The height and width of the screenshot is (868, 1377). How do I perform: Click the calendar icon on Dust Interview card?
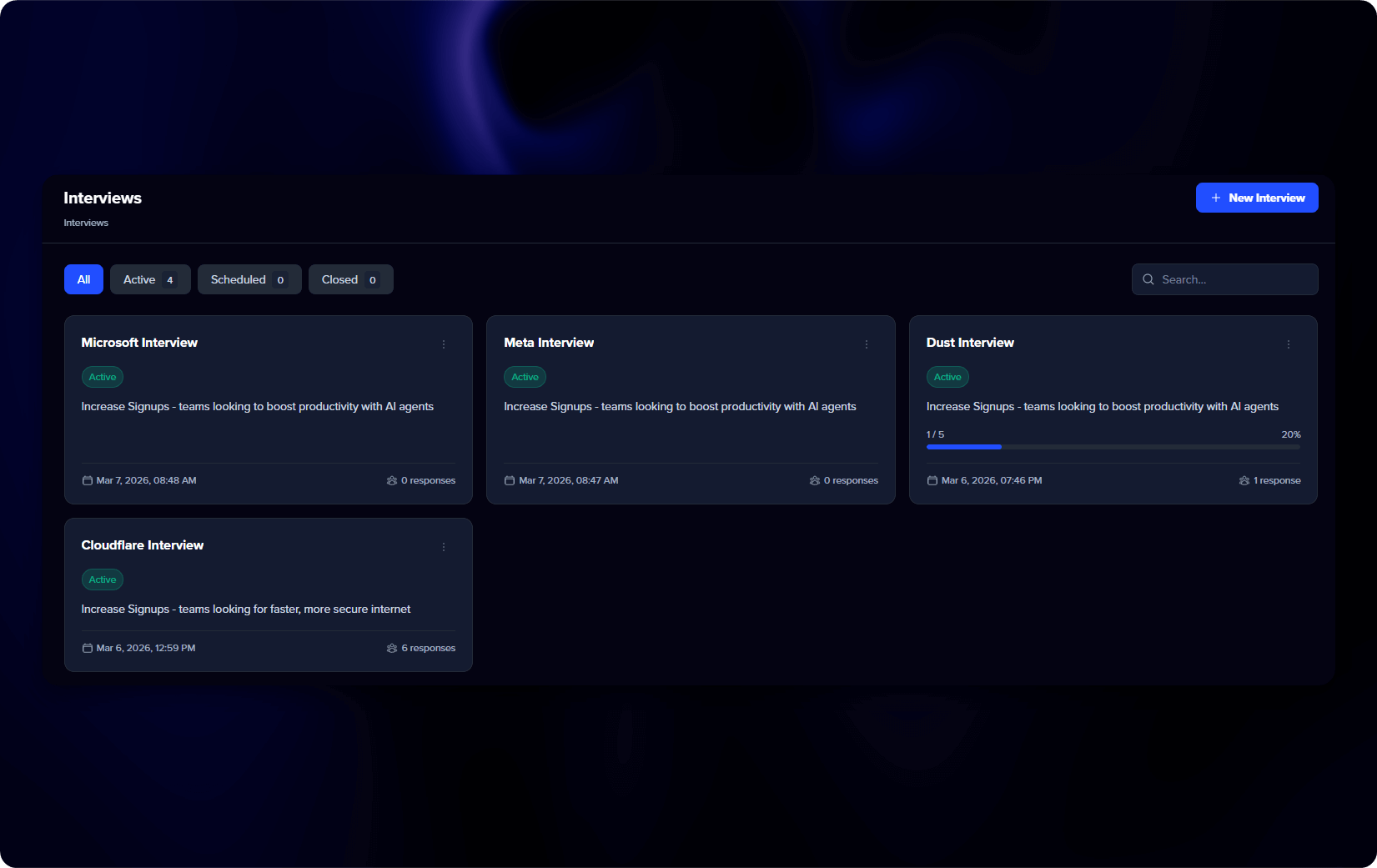tap(932, 479)
